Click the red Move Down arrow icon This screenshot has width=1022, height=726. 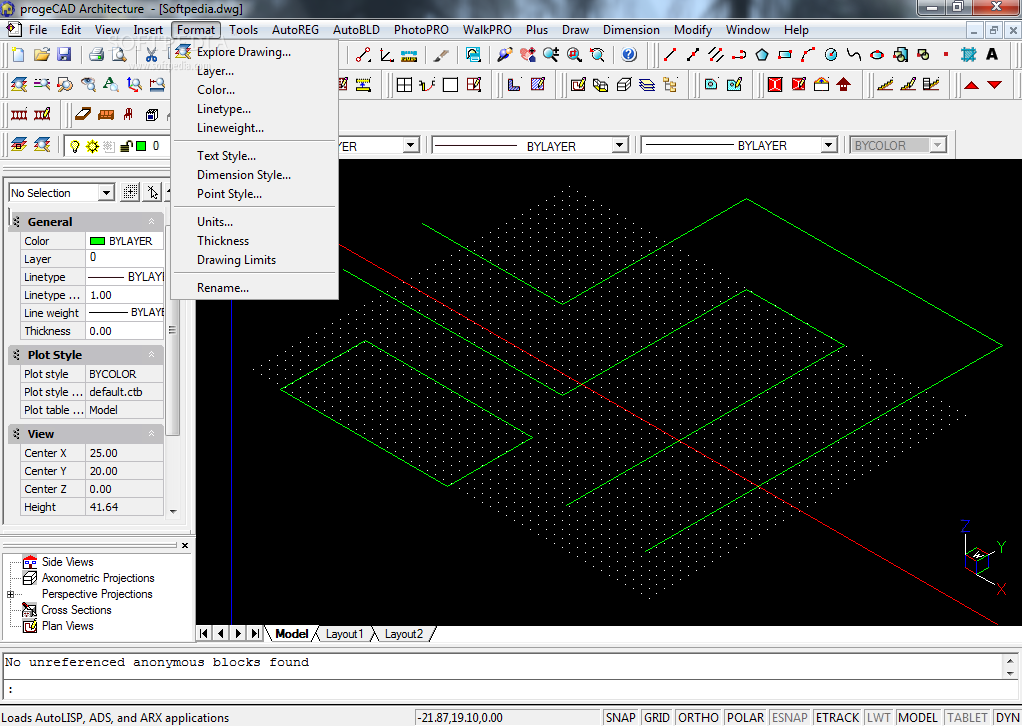pyautogui.click(x=995, y=85)
